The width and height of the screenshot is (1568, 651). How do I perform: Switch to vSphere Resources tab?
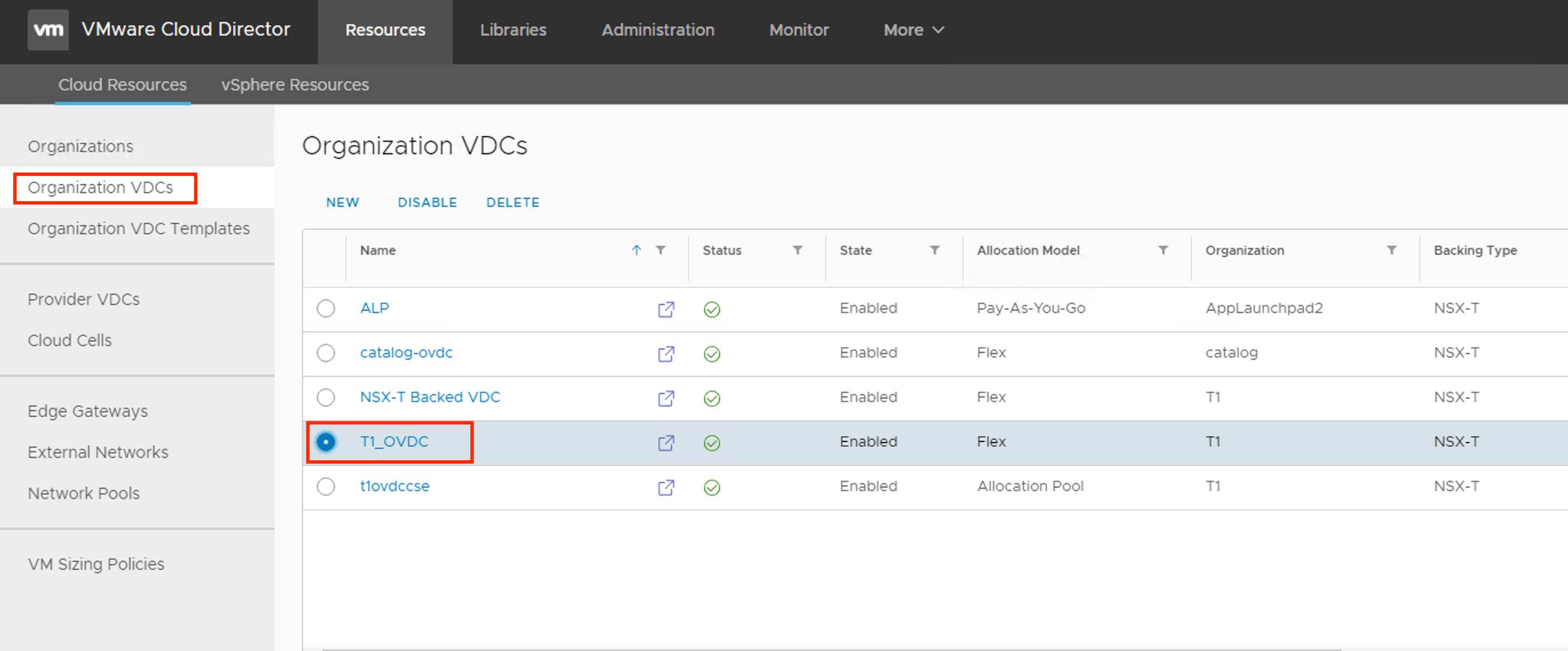pyautogui.click(x=295, y=85)
